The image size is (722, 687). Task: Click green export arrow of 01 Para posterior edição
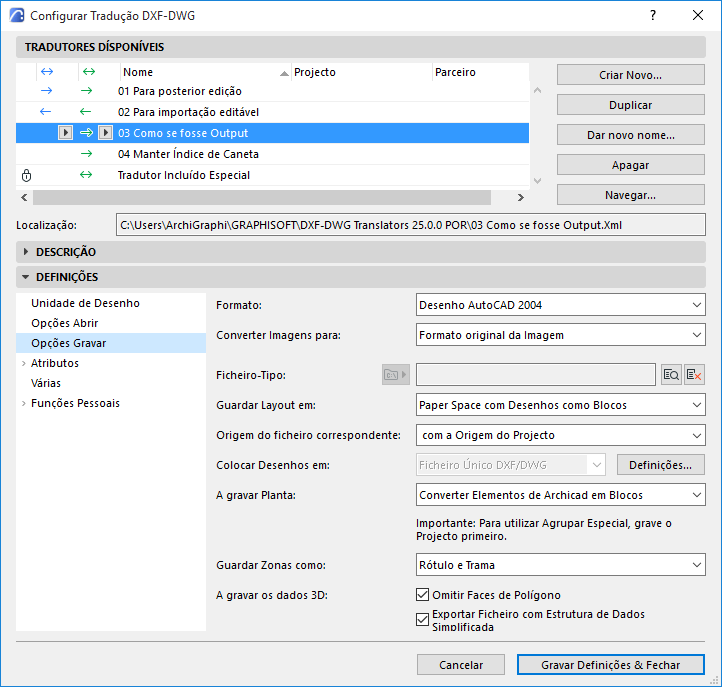86,91
